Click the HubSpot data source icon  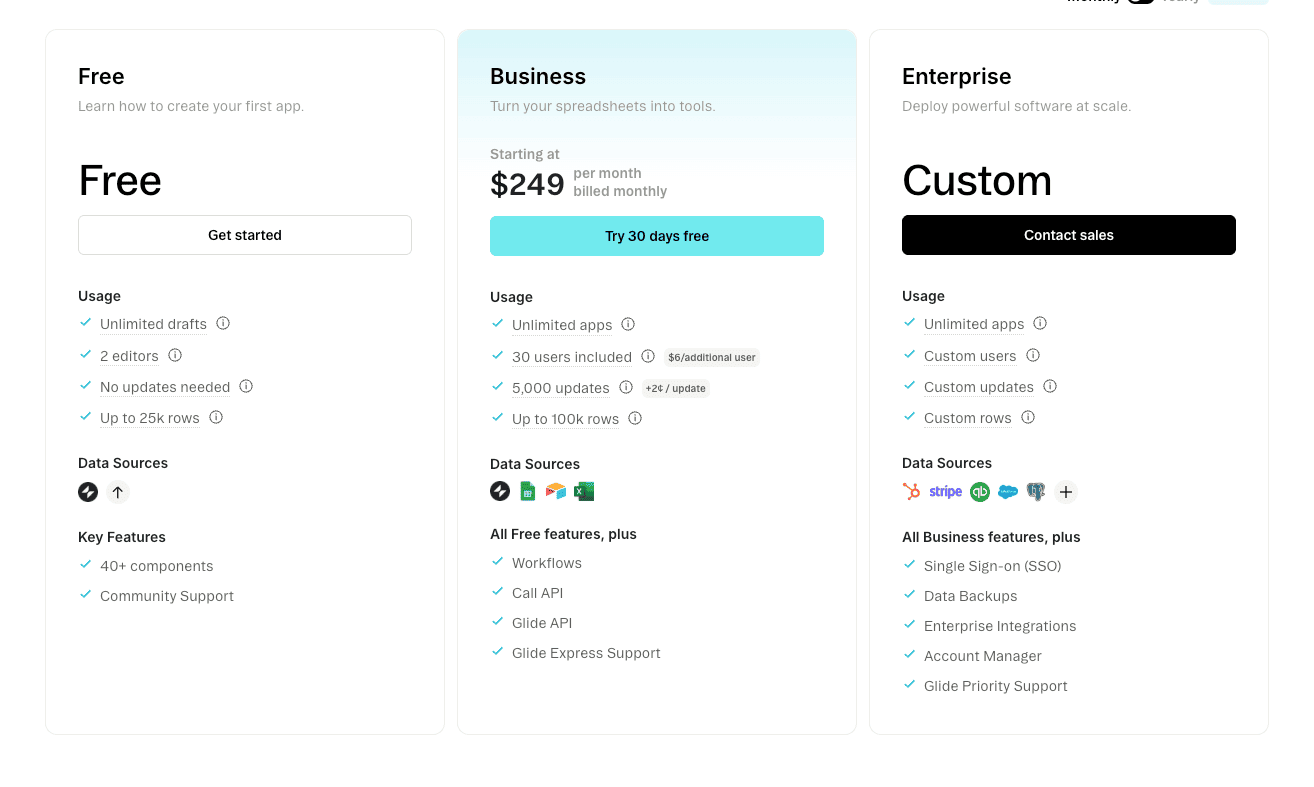point(911,491)
